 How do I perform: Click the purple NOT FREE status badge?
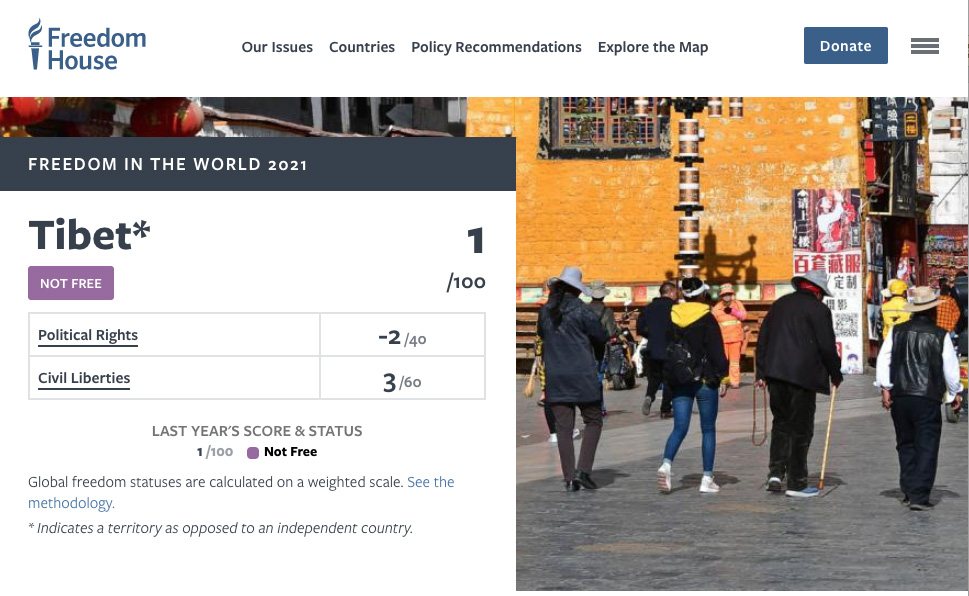coord(71,283)
